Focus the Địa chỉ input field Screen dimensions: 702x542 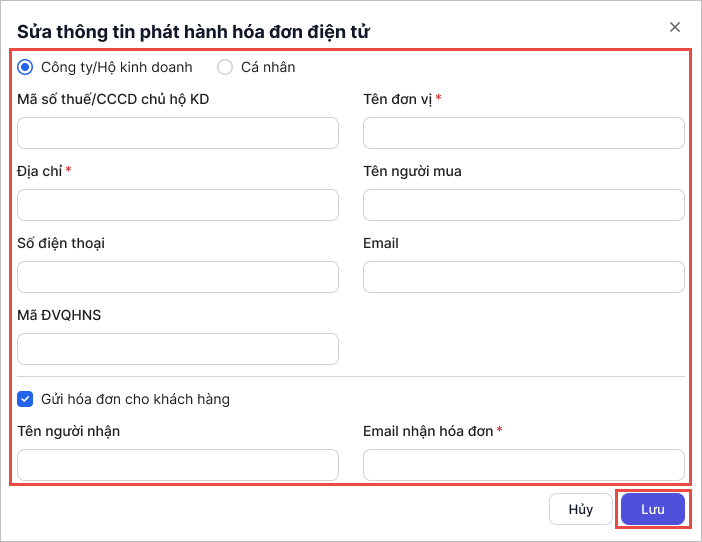pos(178,205)
